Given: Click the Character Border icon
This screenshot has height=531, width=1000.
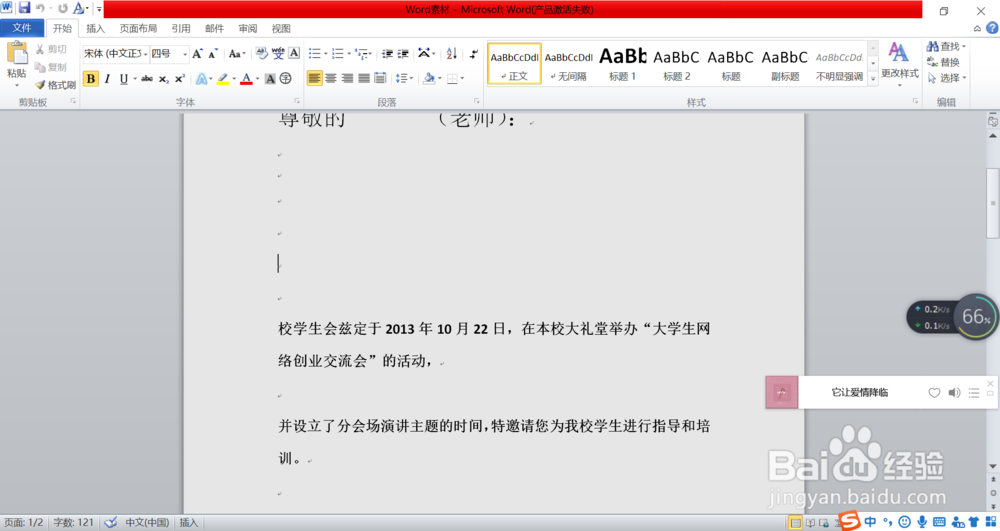Looking at the screenshot, I should (294, 54).
